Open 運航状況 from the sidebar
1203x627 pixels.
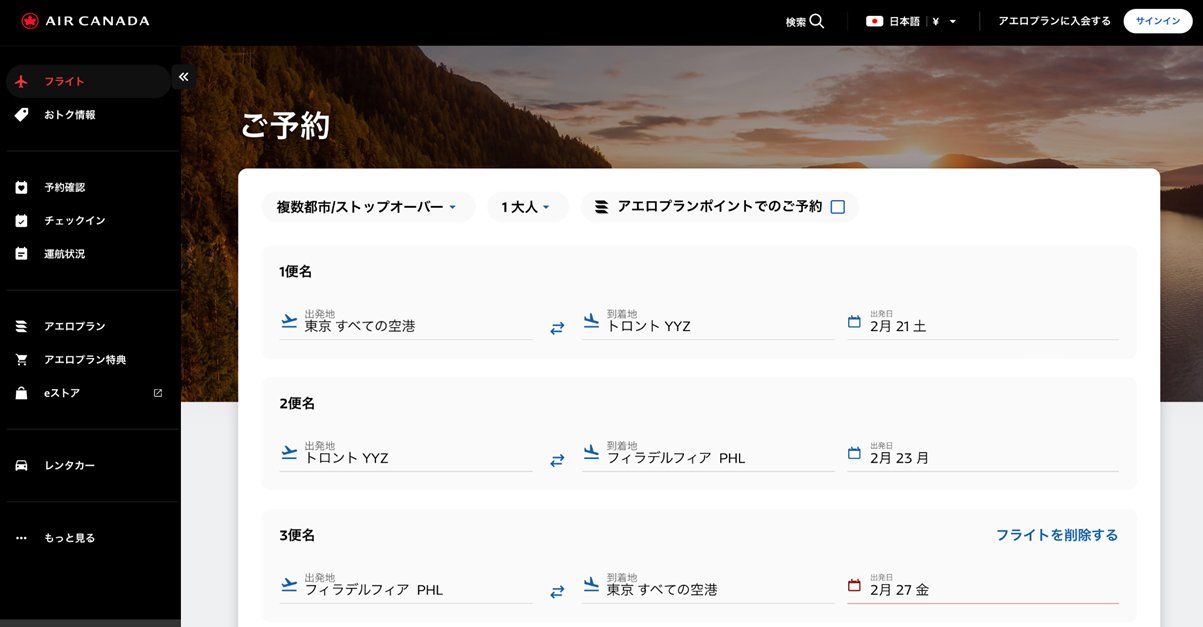point(64,254)
